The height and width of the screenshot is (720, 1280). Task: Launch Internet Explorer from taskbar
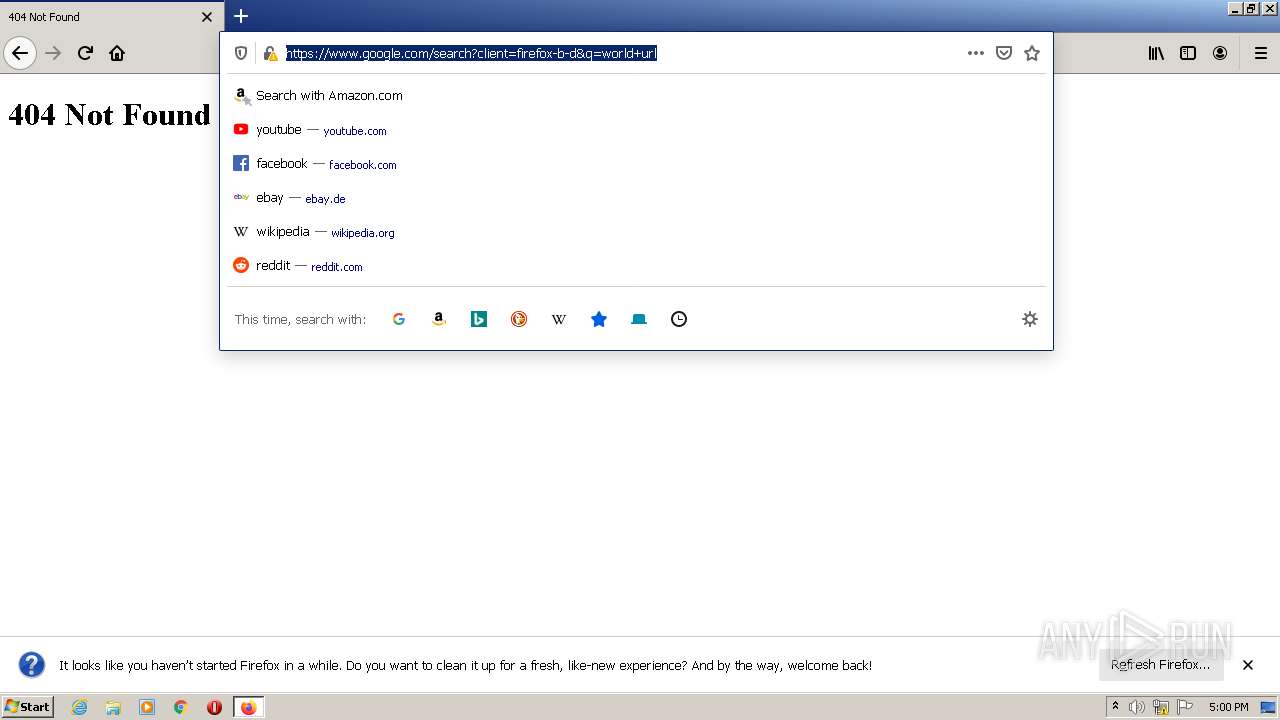click(x=80, y=707)
